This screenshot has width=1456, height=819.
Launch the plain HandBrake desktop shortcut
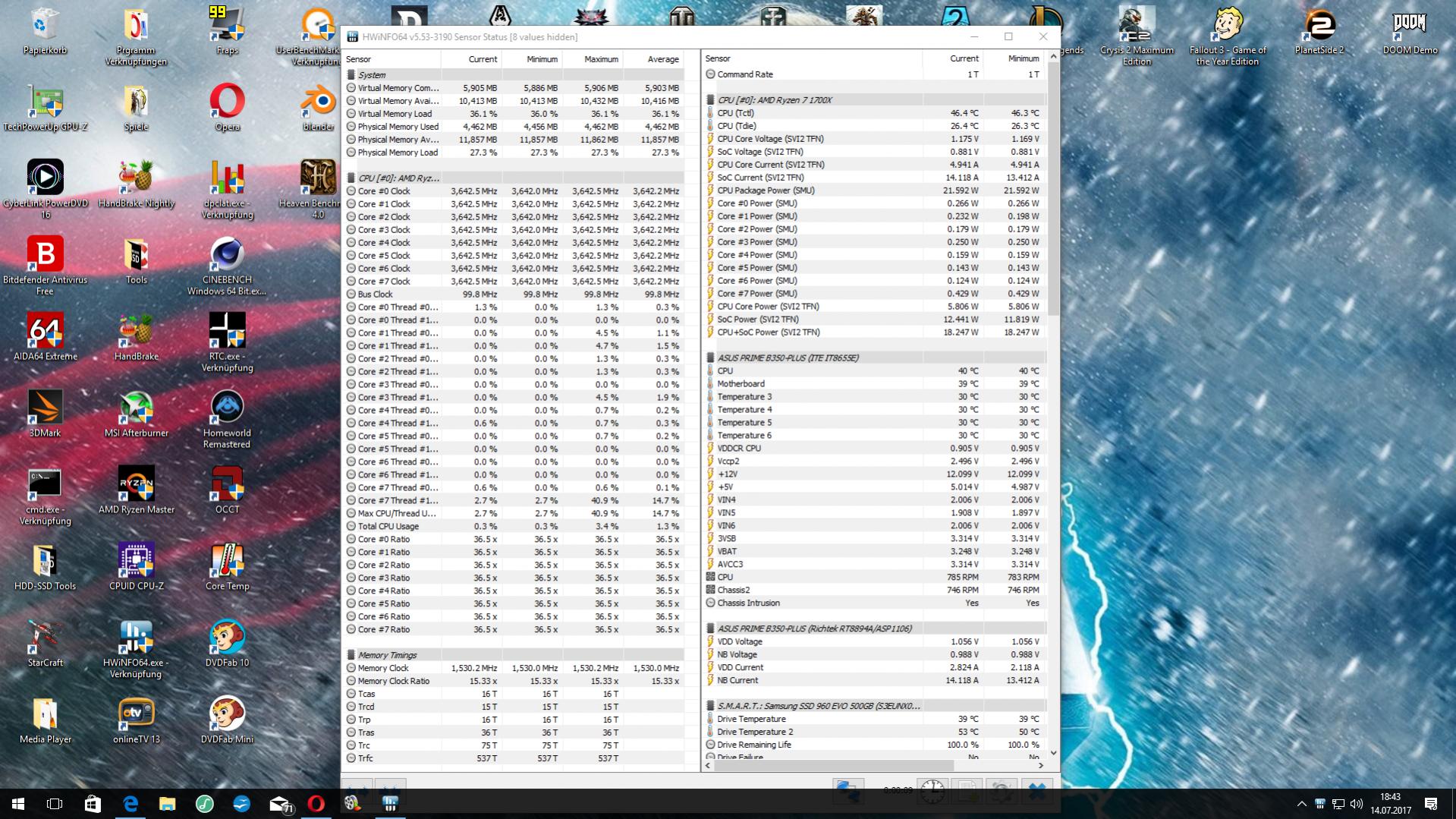point(136,338)
